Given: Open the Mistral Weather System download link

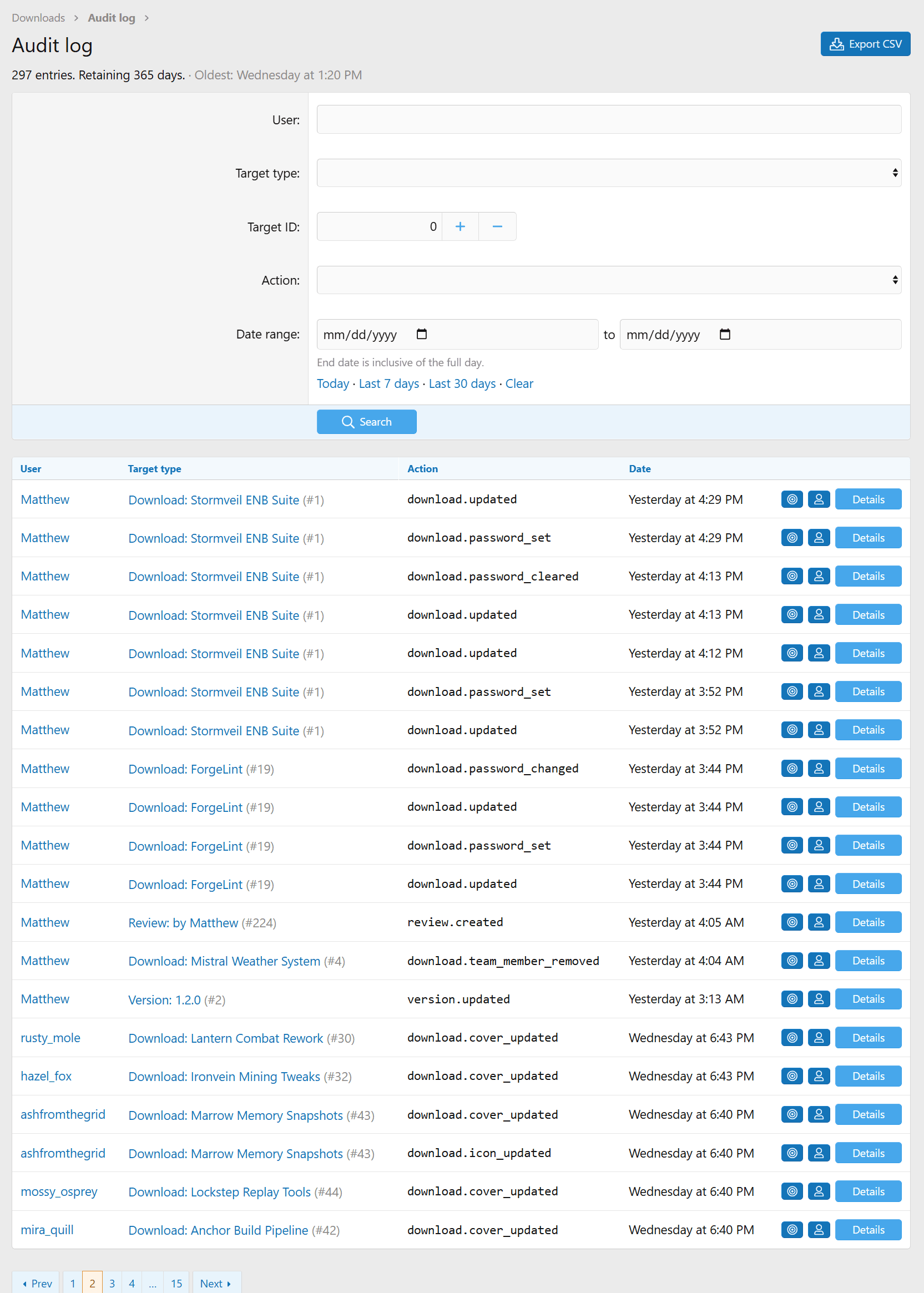Looking at the screenshot, I should click(x=224, y=961).
